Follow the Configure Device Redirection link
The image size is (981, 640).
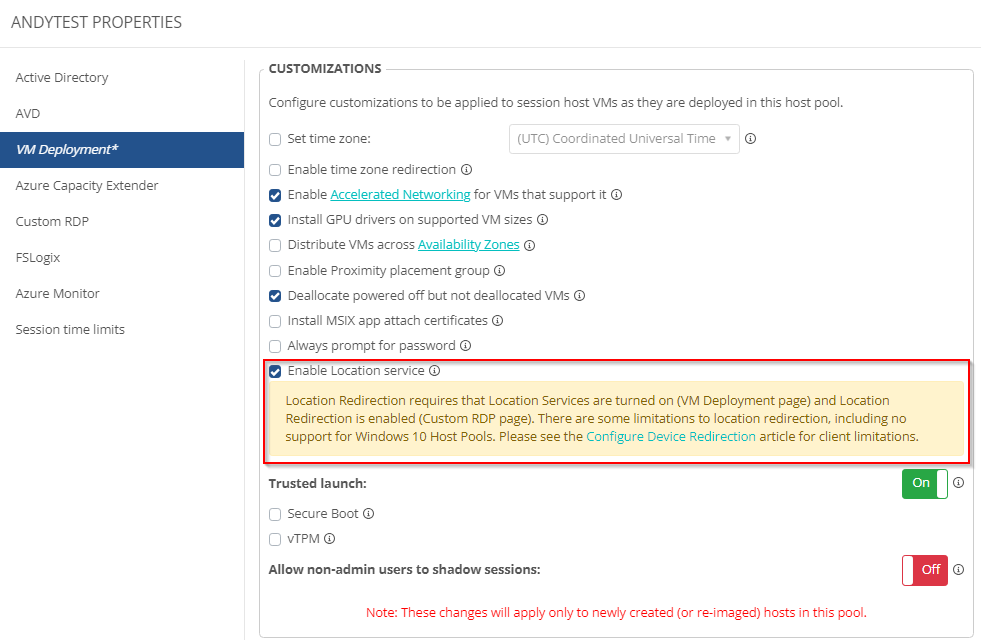670,437
